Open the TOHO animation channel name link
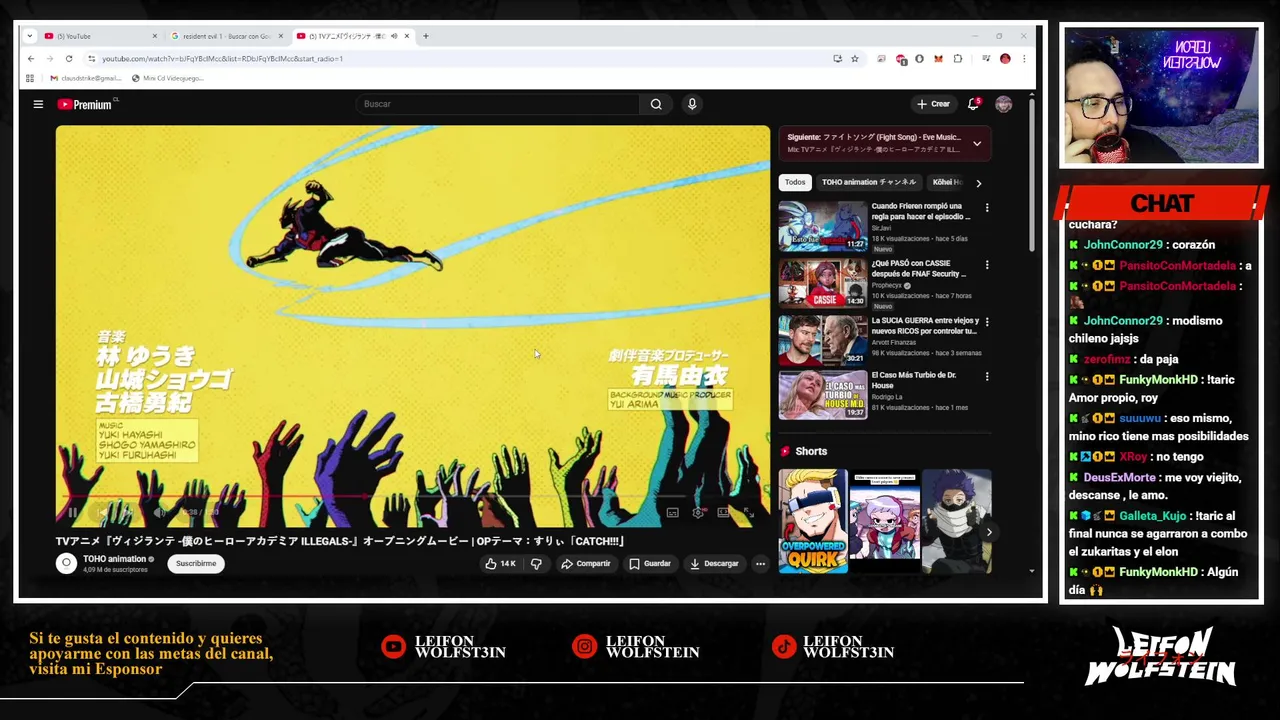 click(x=114, y=559)
